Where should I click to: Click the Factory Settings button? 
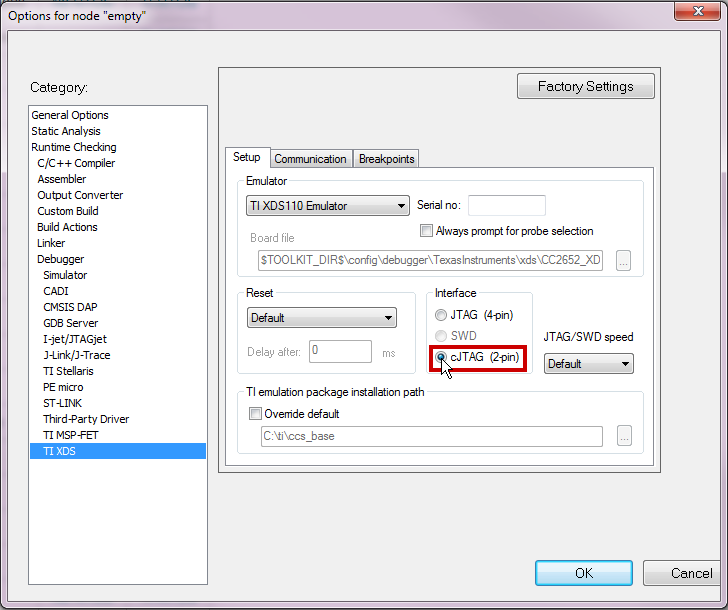(x=585, y=86)
